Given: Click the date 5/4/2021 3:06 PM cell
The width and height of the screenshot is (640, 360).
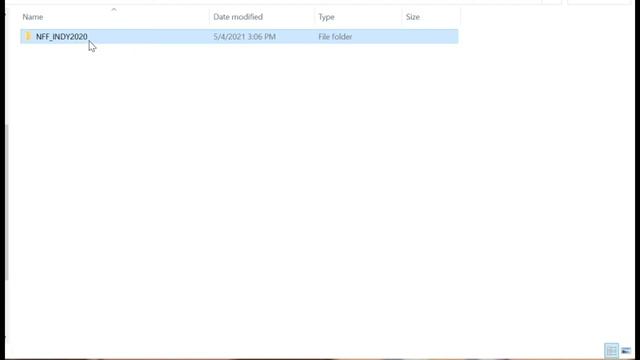Looking at the screenshot, I should tap(244, 37).
